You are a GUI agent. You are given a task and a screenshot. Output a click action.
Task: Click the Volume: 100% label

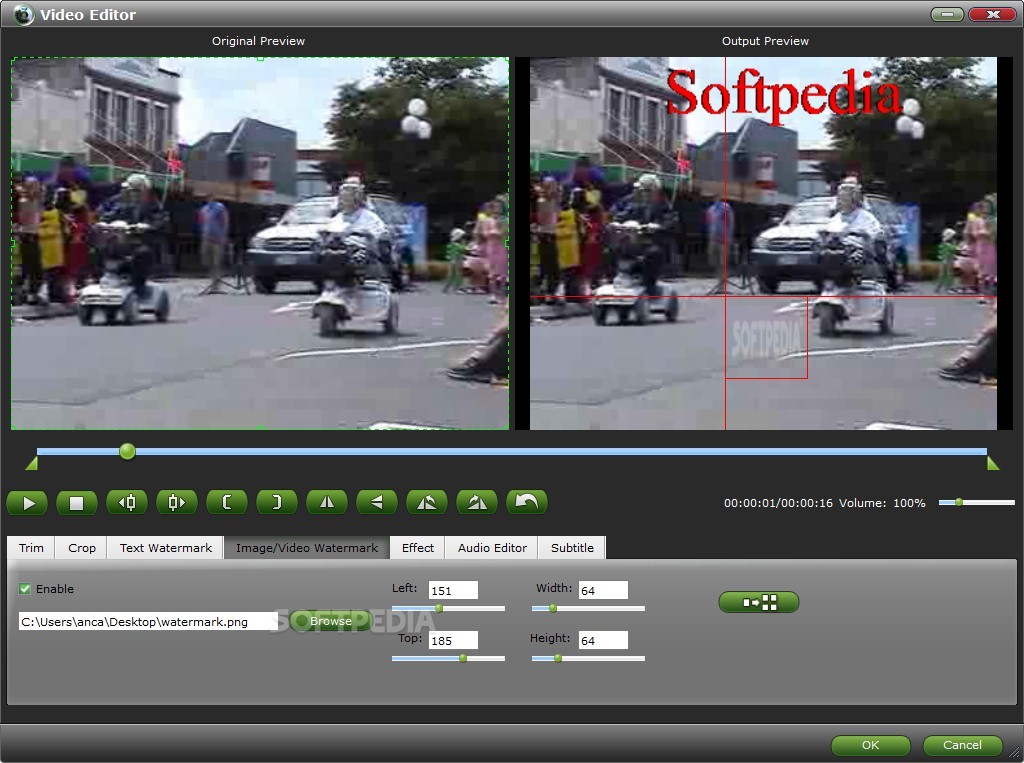click(882, 503)
